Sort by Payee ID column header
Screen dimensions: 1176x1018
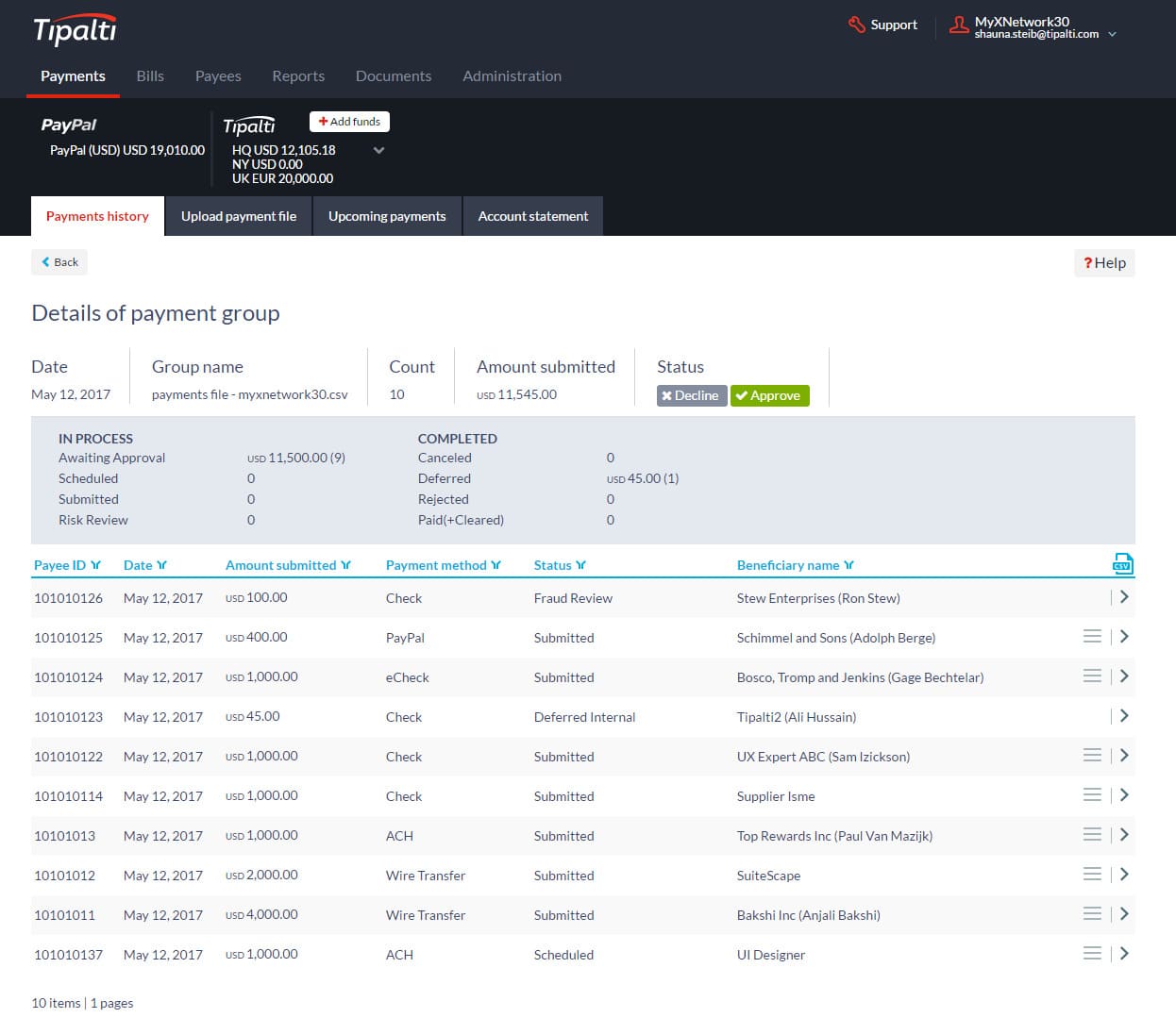point(59,565)
